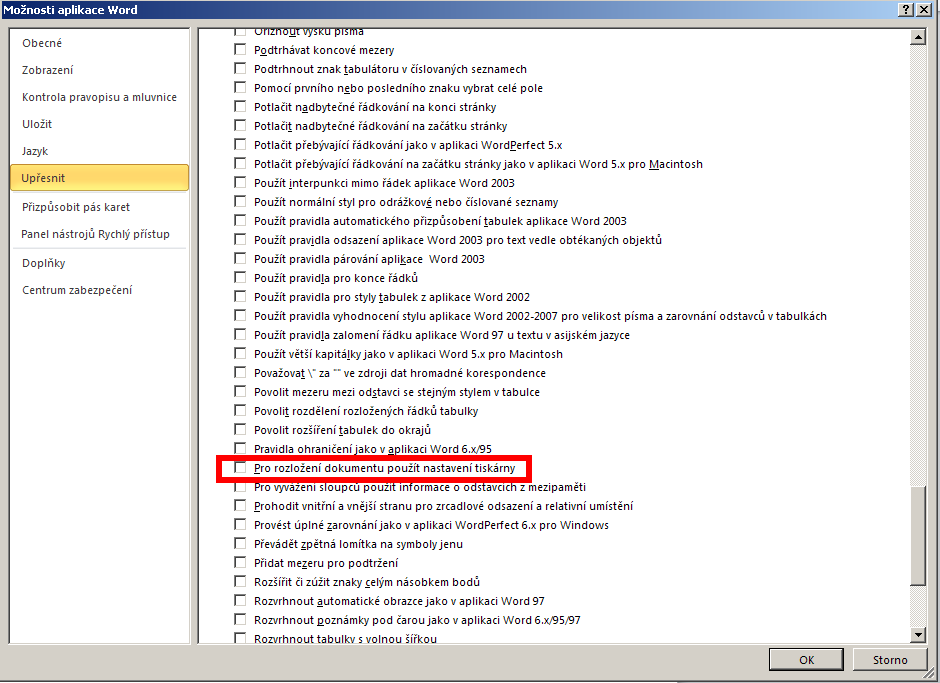Toggle Pro vyvážení sloupců použít informace checkbox
This screenshot has height=683, width=940.
point(240,486)
